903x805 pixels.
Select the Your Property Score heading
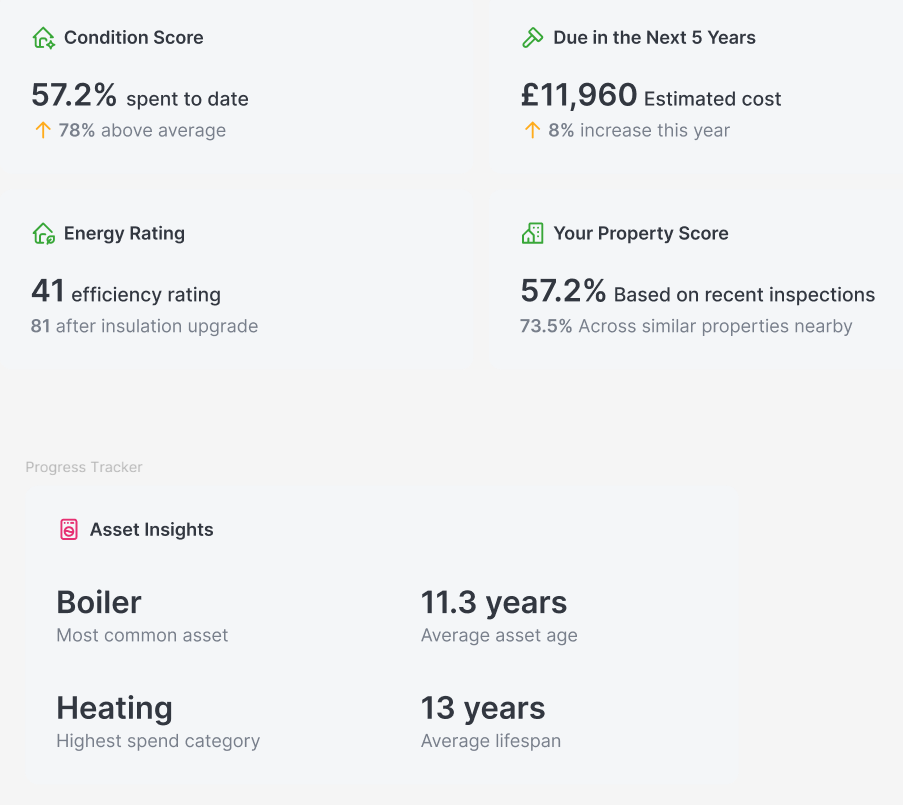(x=641, y=234)
